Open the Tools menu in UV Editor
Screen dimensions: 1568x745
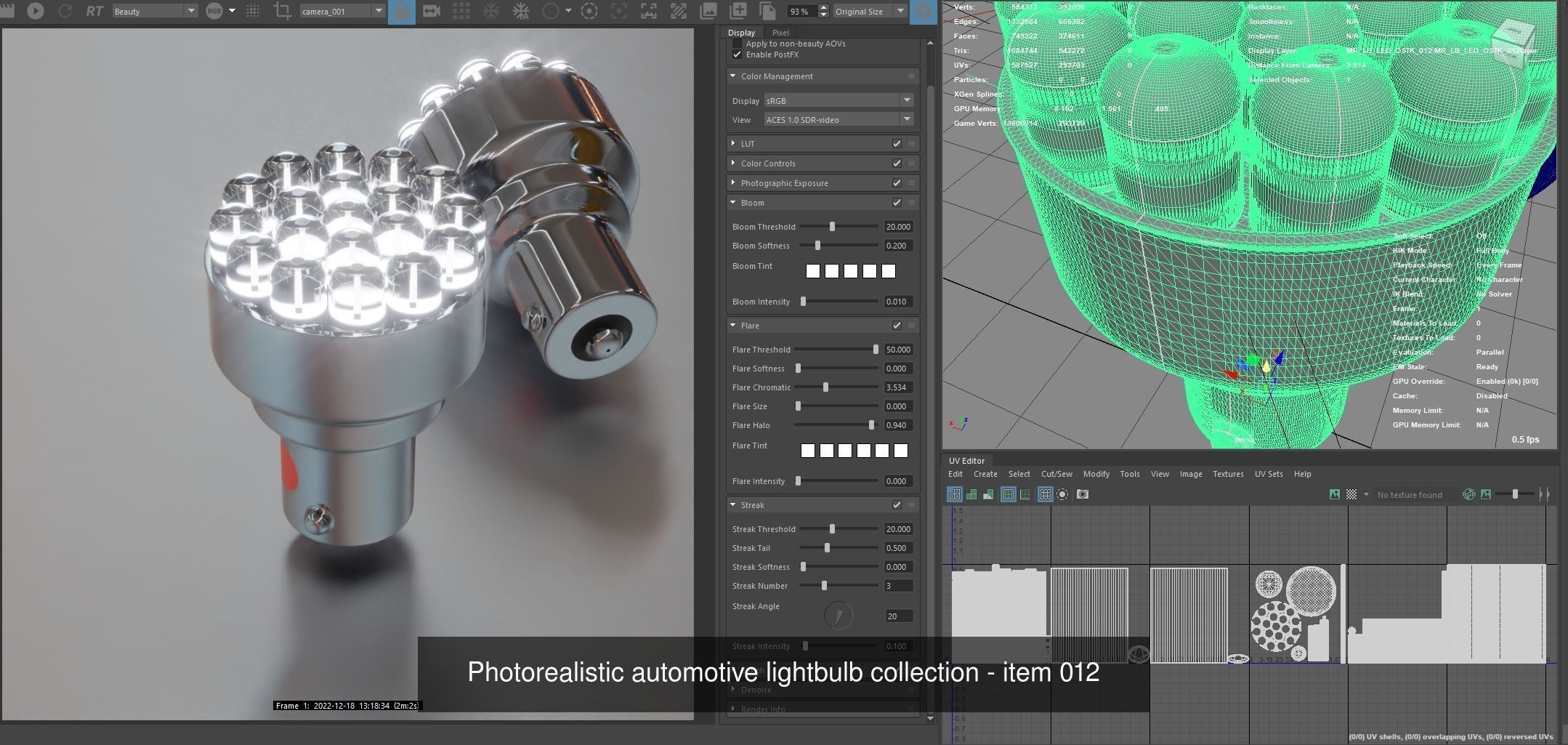coord(1129,474)
